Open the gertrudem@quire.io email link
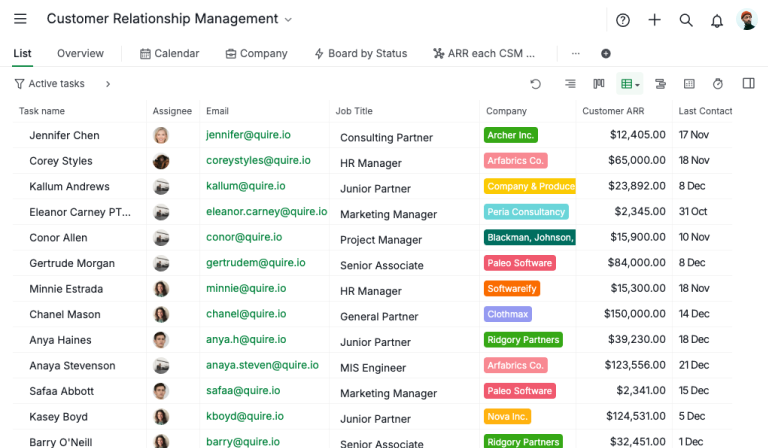This screenshot has height=448, width=768. point(256,262)
